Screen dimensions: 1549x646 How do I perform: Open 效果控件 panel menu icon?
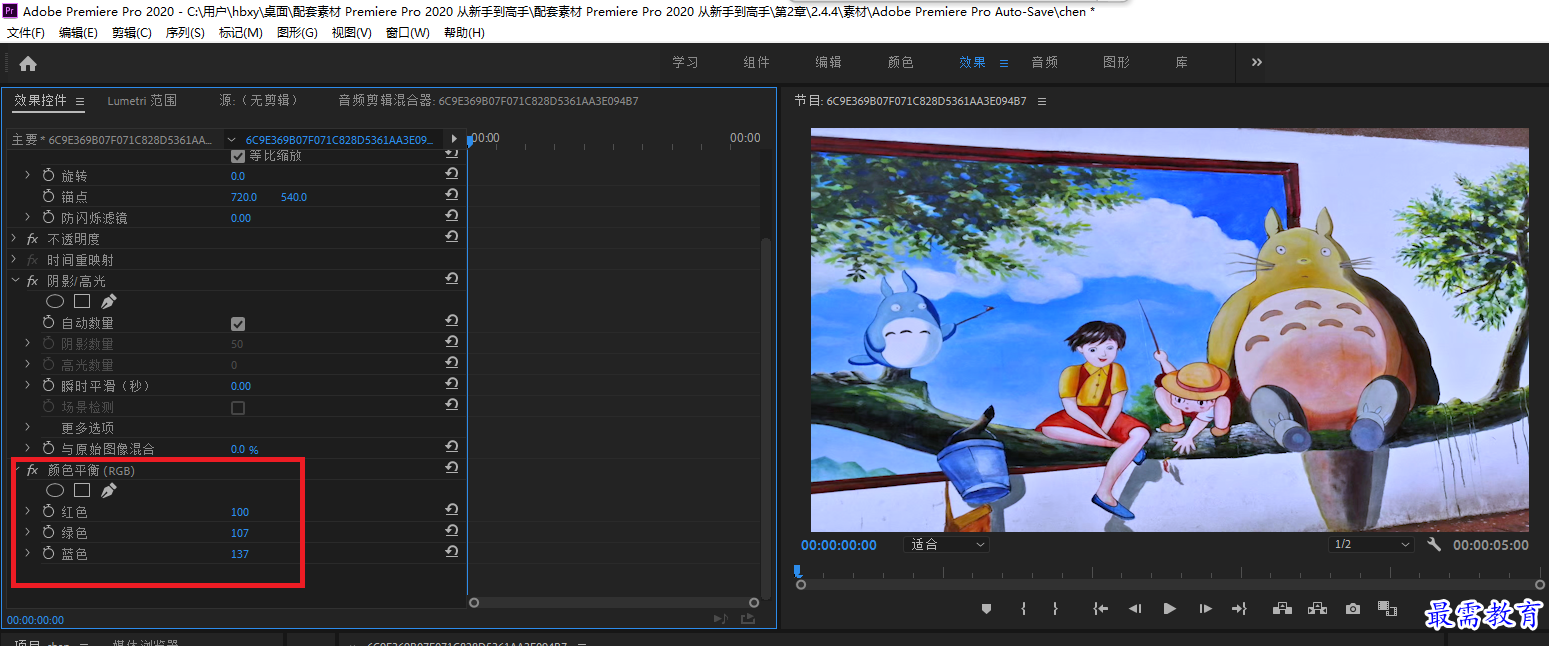click(80, 101)
